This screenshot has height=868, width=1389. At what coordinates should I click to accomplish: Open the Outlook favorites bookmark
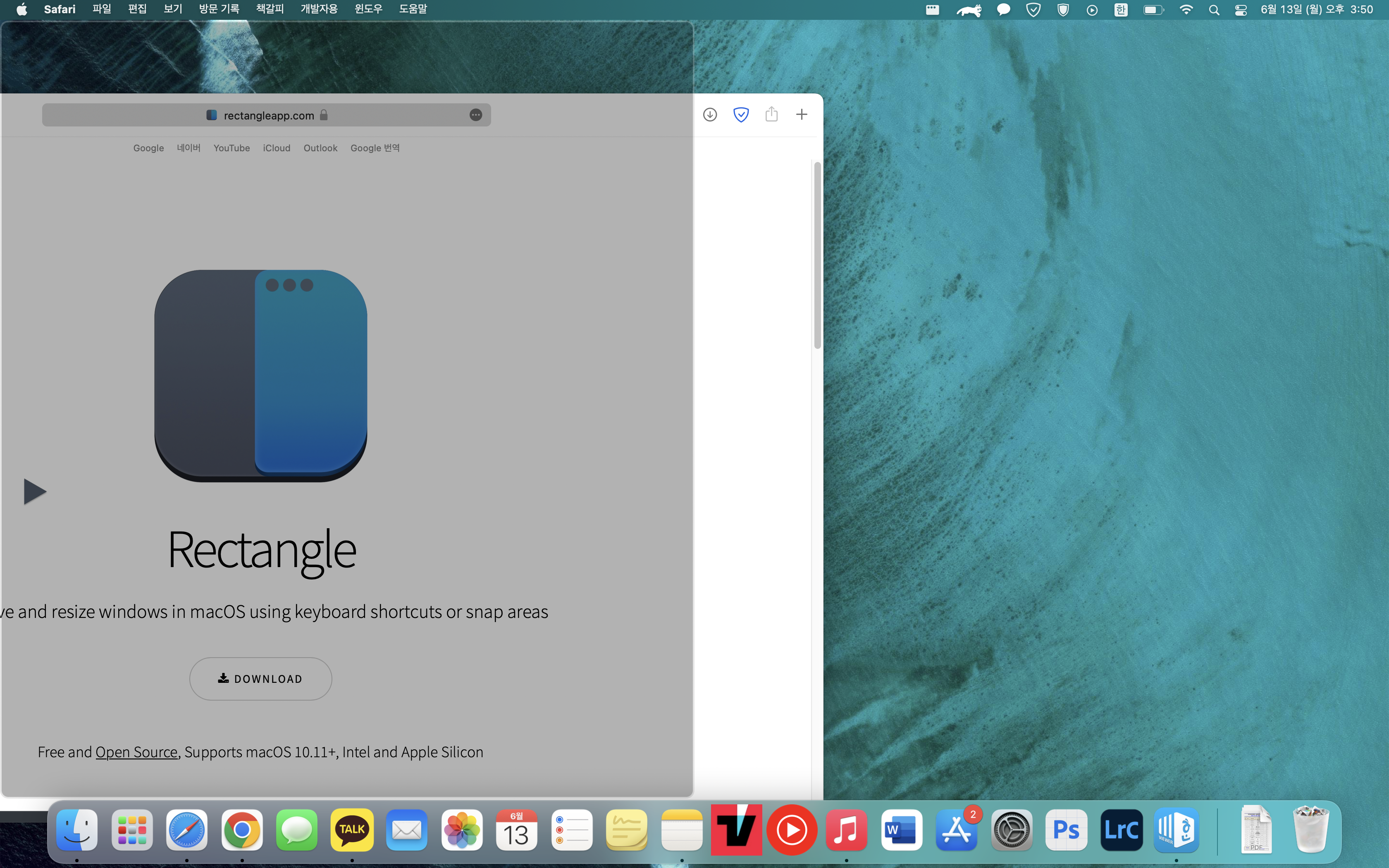point(320,148)
